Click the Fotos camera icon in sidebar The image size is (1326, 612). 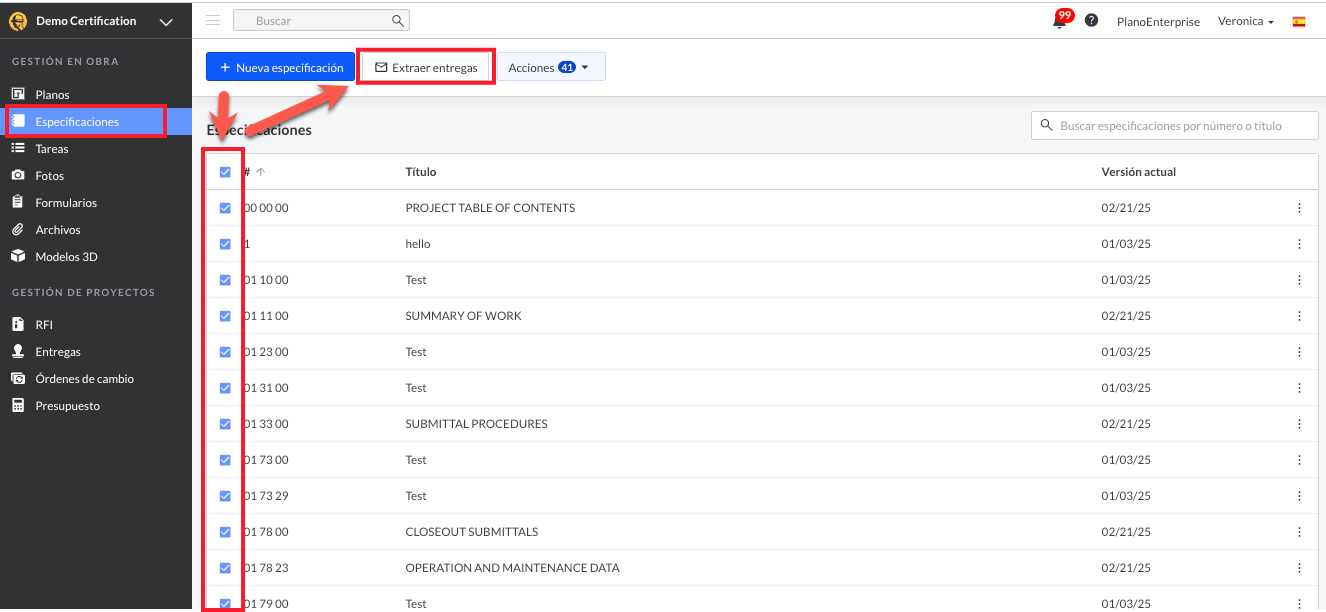click(18, 176)
